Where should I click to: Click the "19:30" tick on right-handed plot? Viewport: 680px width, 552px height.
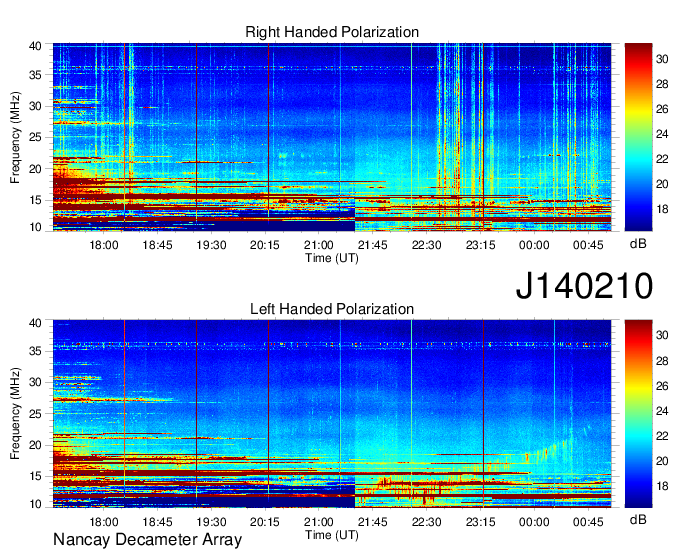coord(211,245)
